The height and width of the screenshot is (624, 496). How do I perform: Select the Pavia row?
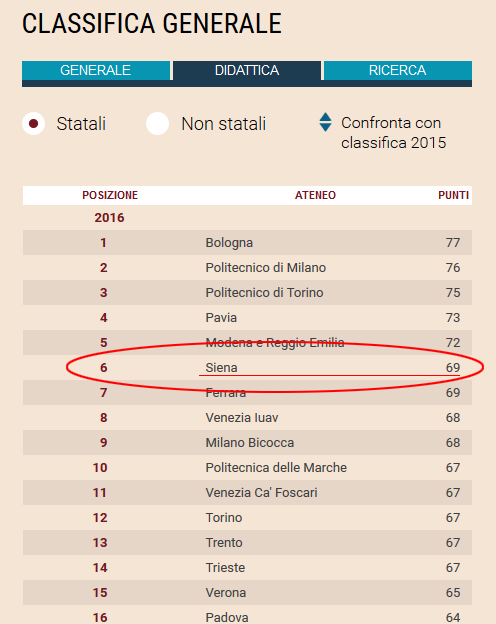pyautogui.click(x=247, y=318)
